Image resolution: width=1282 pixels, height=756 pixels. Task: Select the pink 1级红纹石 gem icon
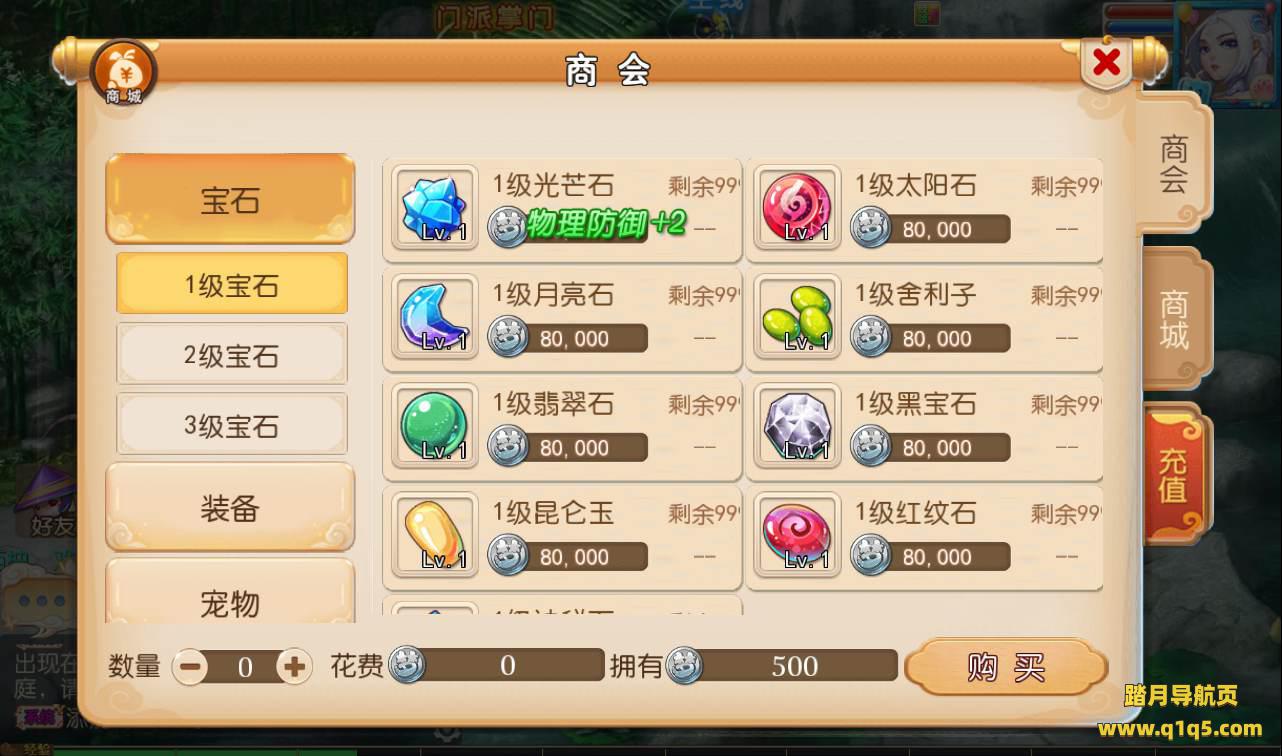pos(797,535)
